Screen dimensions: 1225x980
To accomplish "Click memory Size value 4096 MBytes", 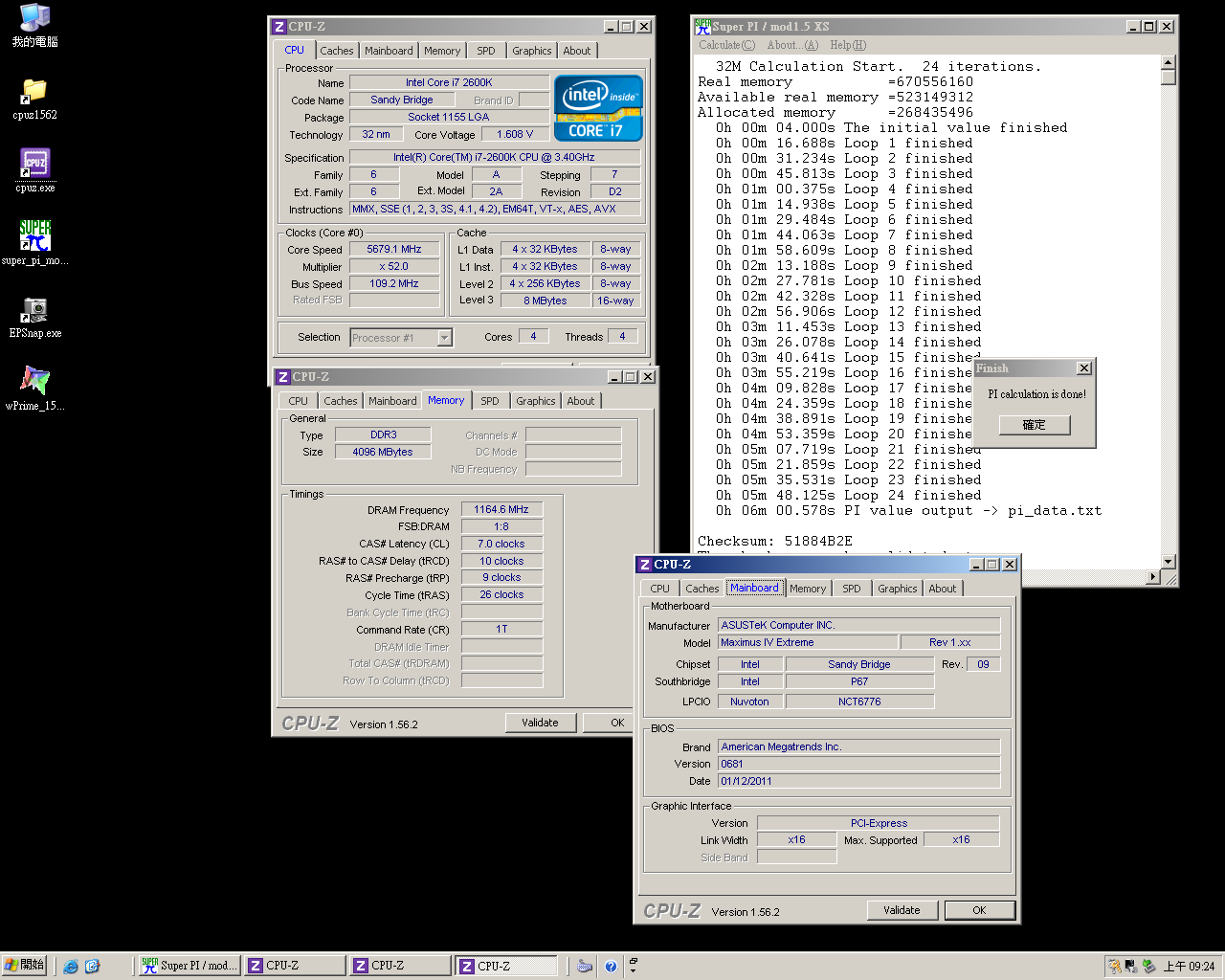I will 383,452.
